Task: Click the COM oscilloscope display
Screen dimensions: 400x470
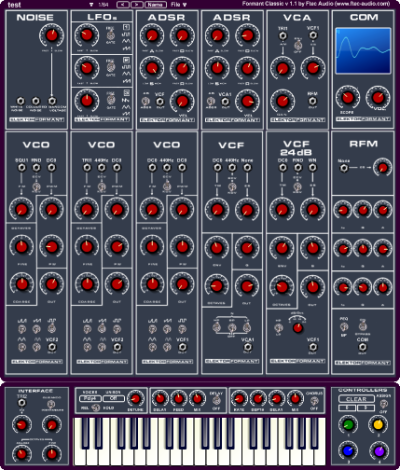Action: 363,51
